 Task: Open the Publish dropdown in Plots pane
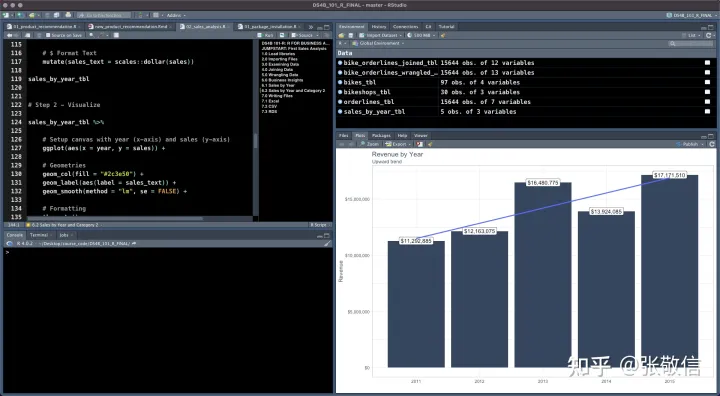[691, 144]
